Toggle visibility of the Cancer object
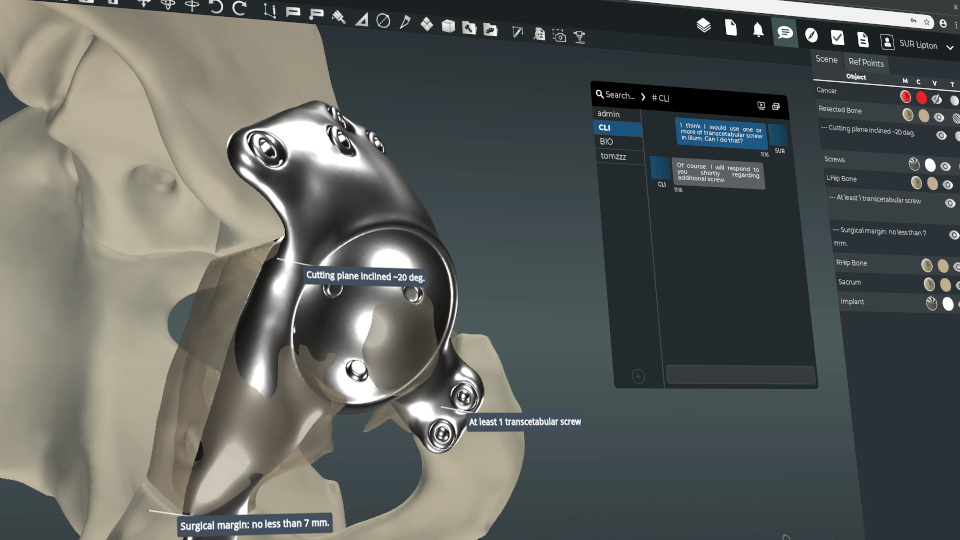The image size is (960, 540). coord(937,100)
